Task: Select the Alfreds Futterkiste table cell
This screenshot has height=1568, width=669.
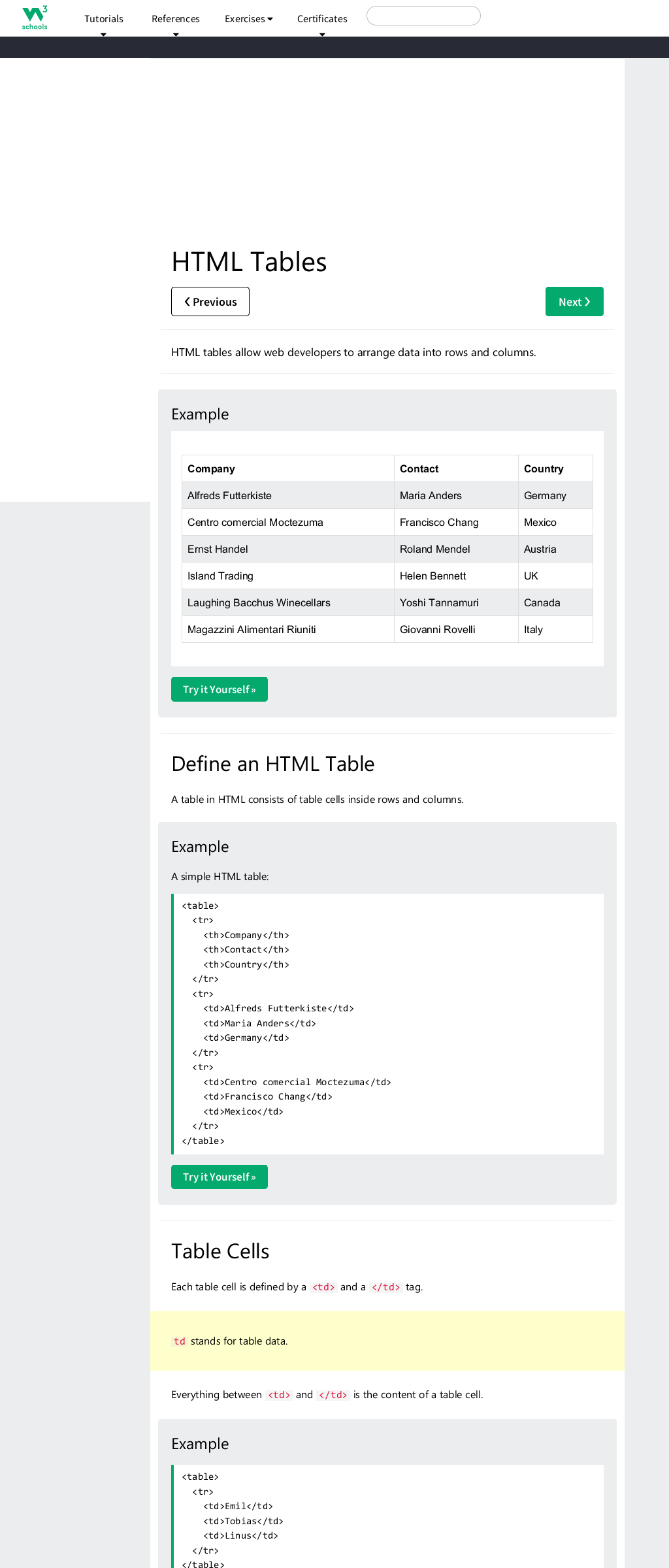Action: (288, 495)
